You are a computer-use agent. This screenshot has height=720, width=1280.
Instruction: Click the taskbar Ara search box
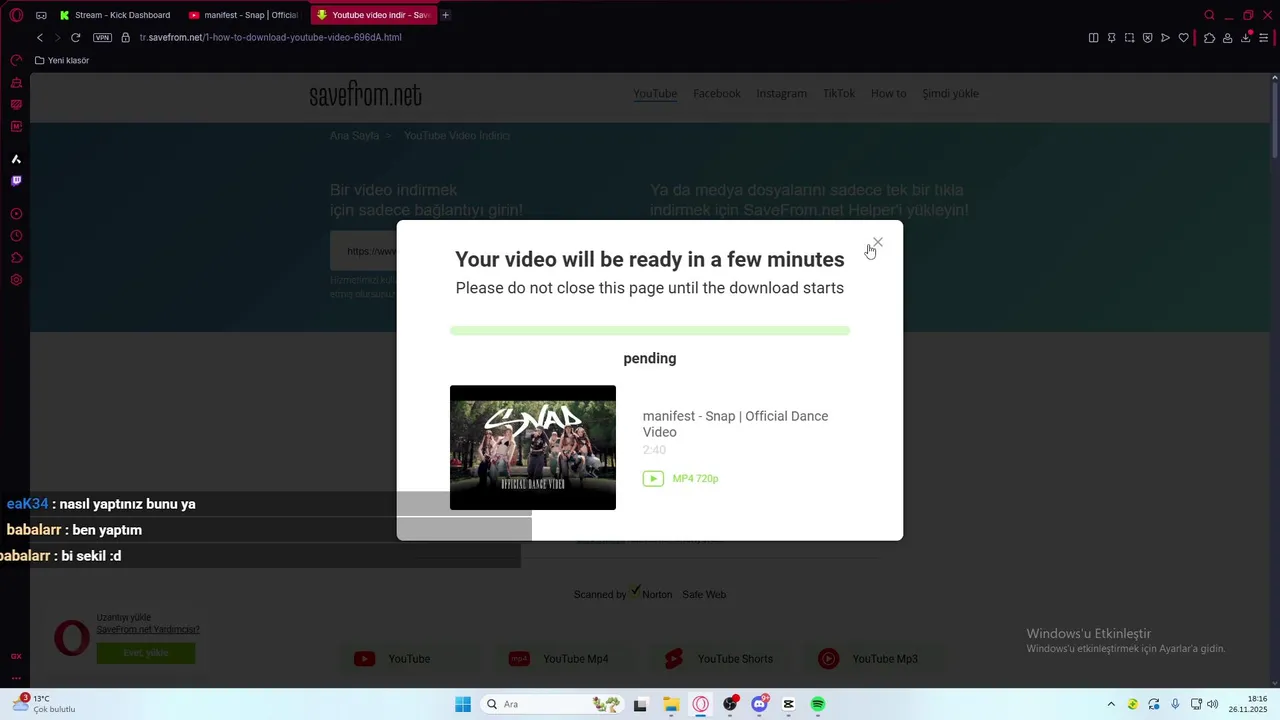(x=553, y=704)
